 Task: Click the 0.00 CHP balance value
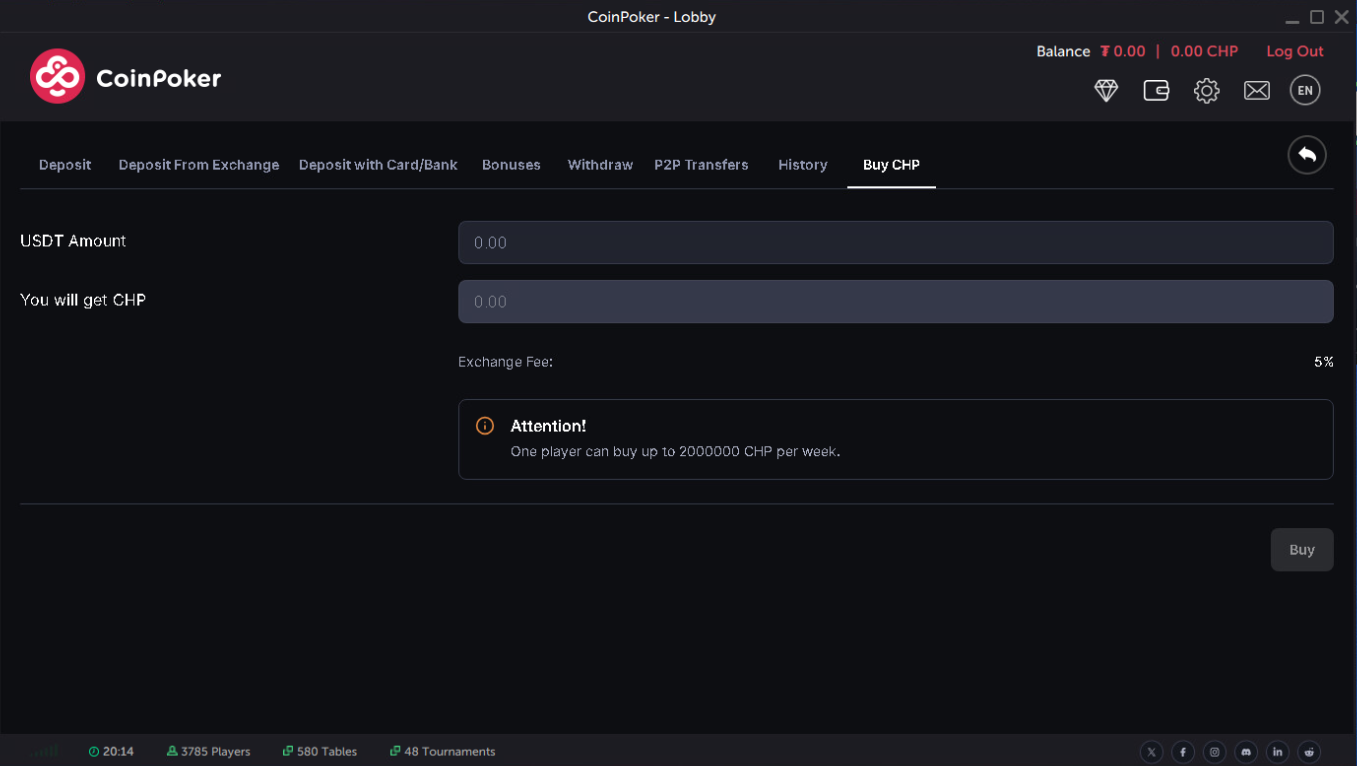(x=1204, y=51)
